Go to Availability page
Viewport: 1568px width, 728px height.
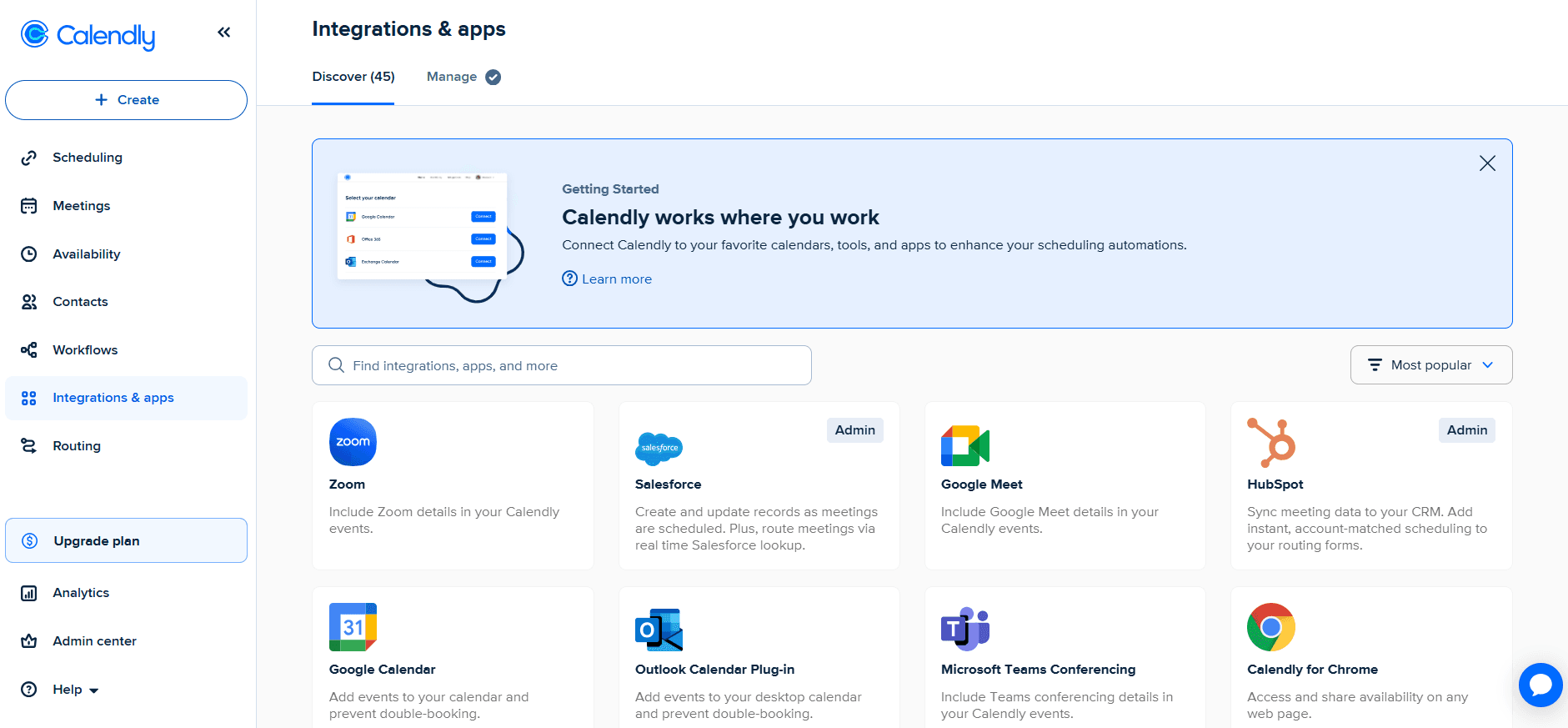(126, 254)
